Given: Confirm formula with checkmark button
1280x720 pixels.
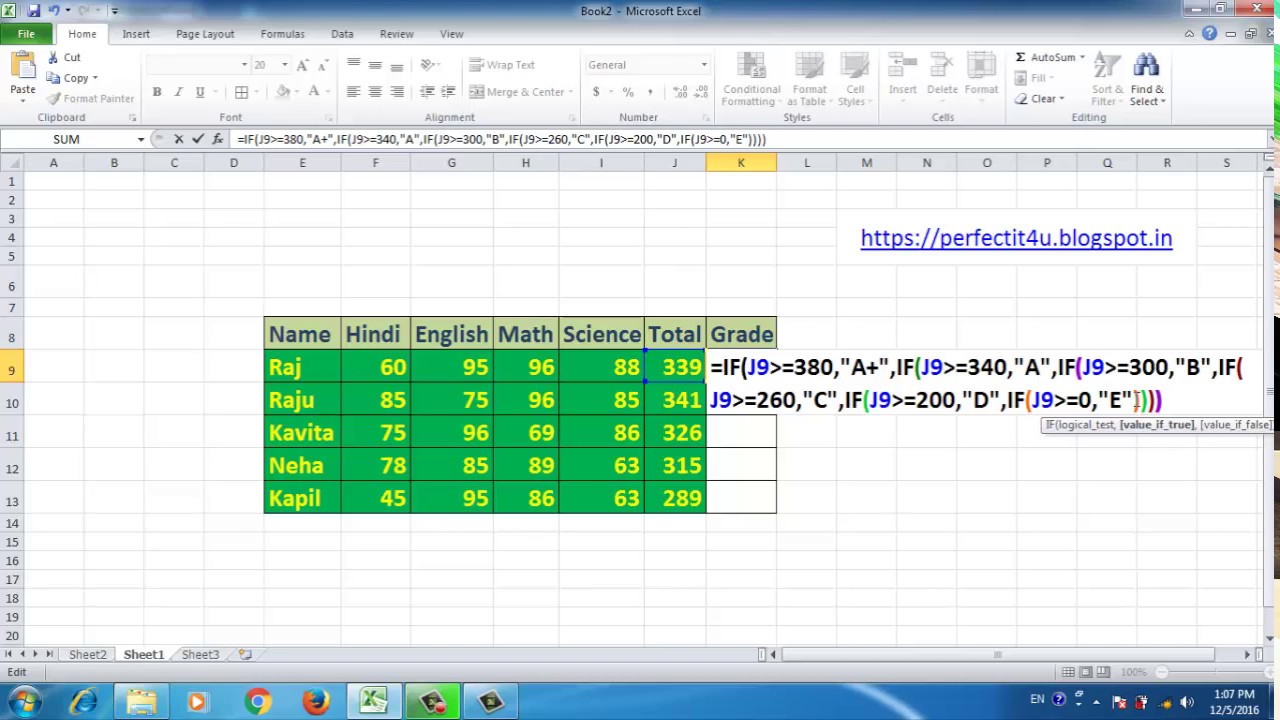Looking at the screenshot, I should pyautogui.click(x=198, y=140).
